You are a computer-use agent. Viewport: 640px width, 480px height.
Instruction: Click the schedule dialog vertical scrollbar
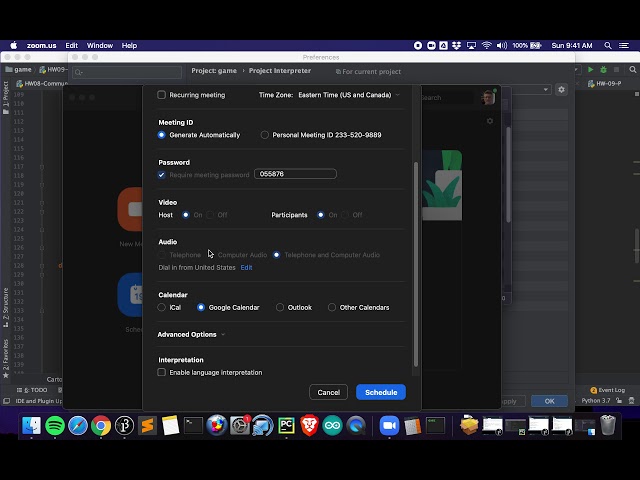click(x=416, y=264)
